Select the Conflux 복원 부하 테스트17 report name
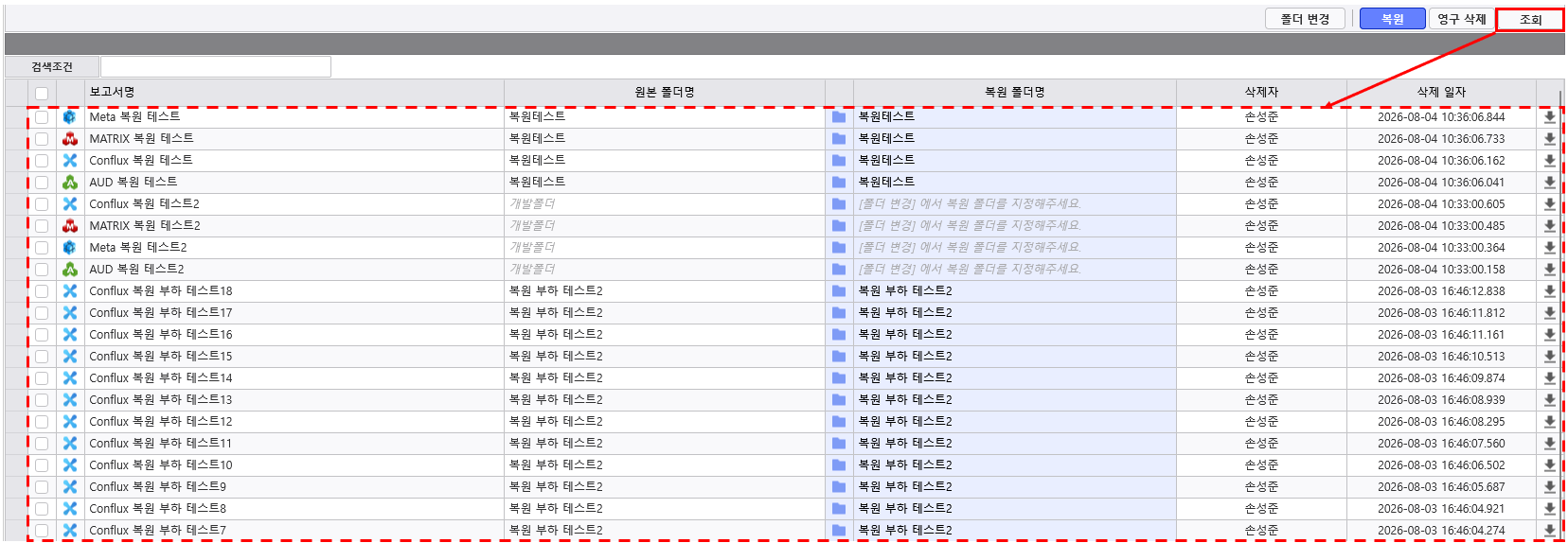Image resolution: width=1568 pixels, height=543 pixels. pyautogui.click(x=161, y=313)
